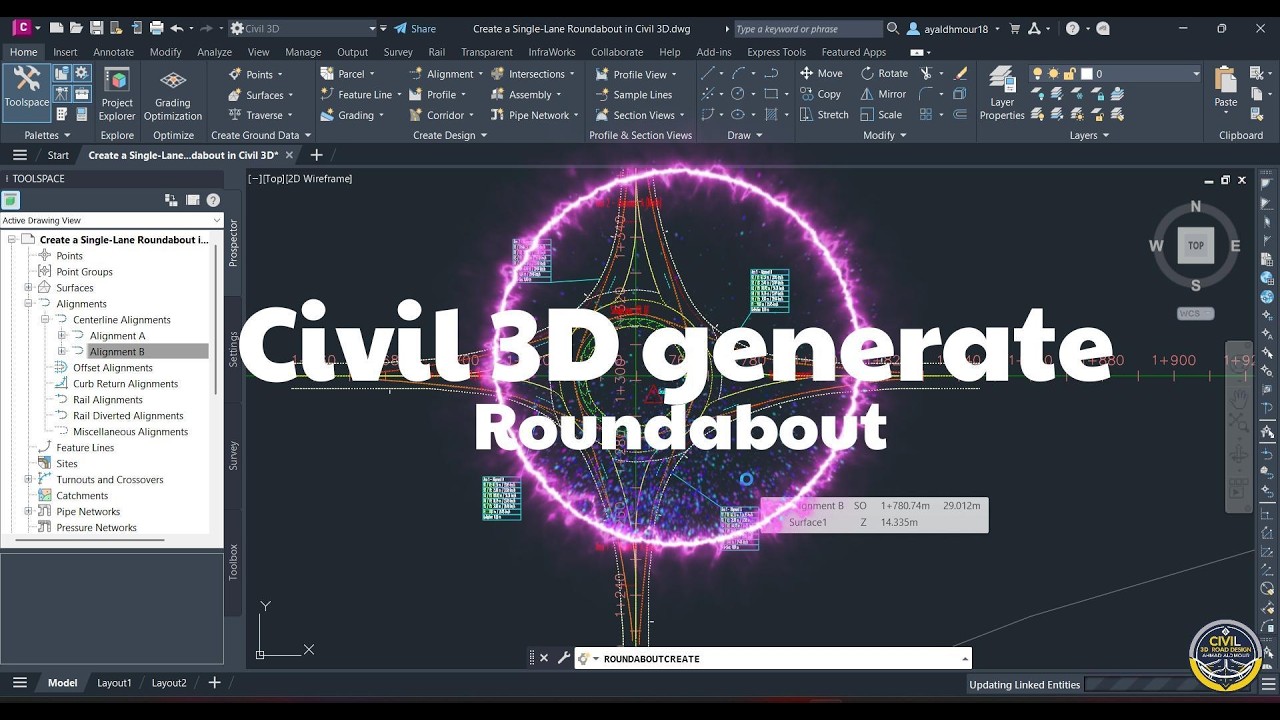Open Toolspace help icon
Screen dimensions: 1280x720
pyautogui.click(x=213, y=200)
